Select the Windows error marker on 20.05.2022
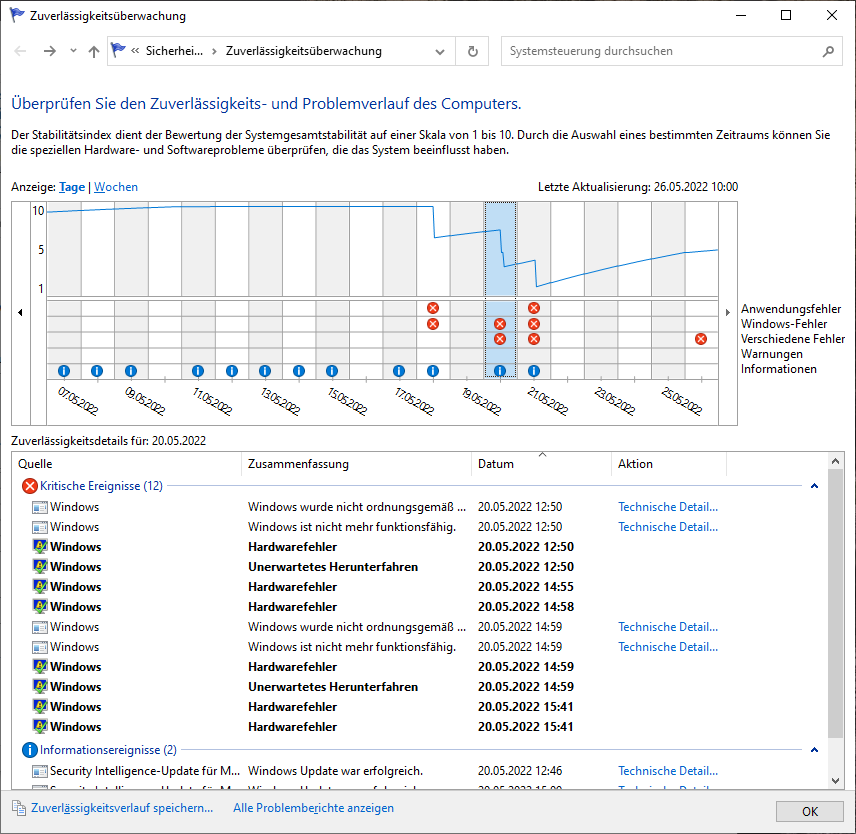856x834 pixels. [500, 324]
